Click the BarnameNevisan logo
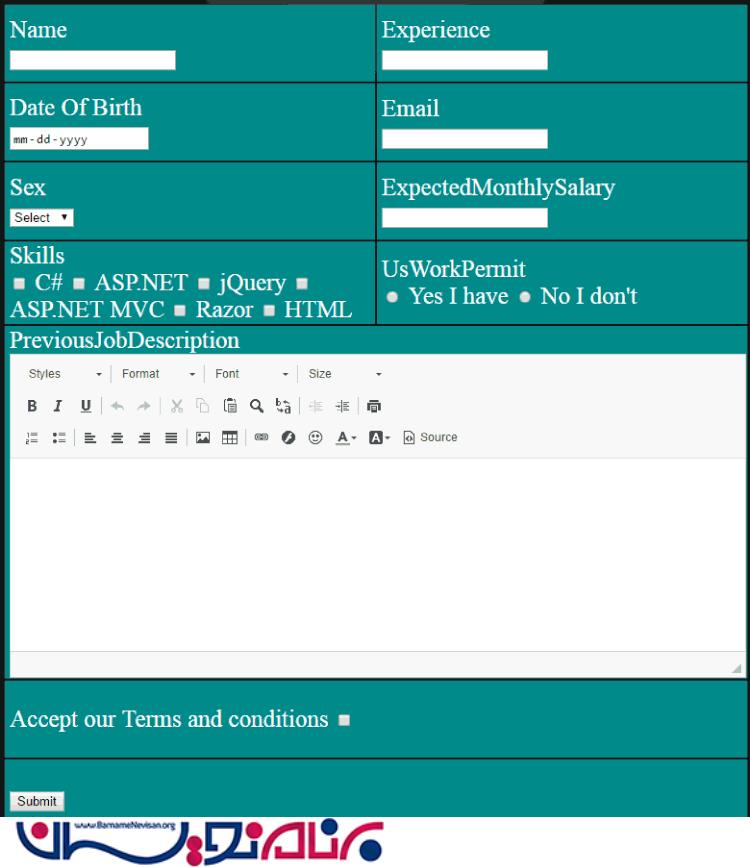The width and height of the screenshot is (750, 867). tap(199, 842)
